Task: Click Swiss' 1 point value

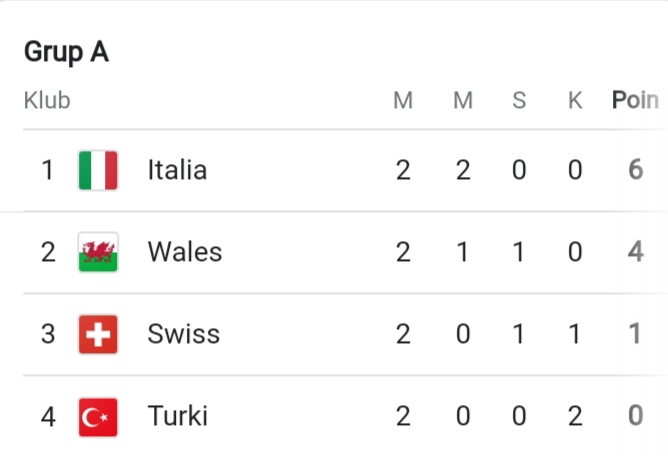Action: point(635,334)
